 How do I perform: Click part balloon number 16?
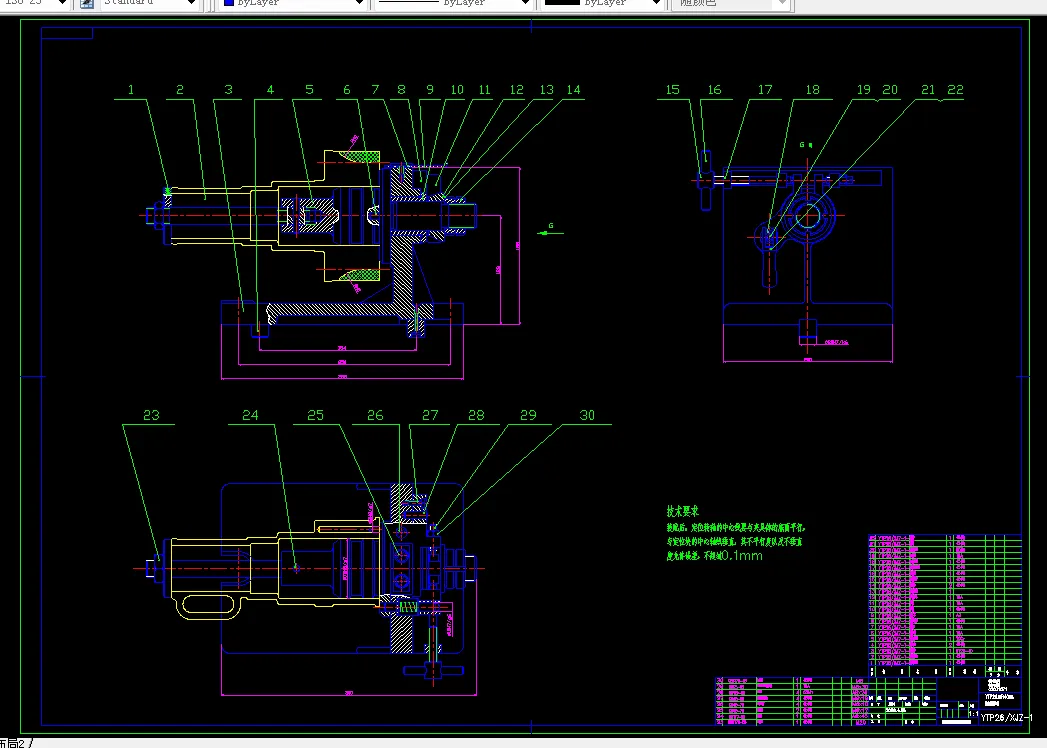[x=714, y=89]
